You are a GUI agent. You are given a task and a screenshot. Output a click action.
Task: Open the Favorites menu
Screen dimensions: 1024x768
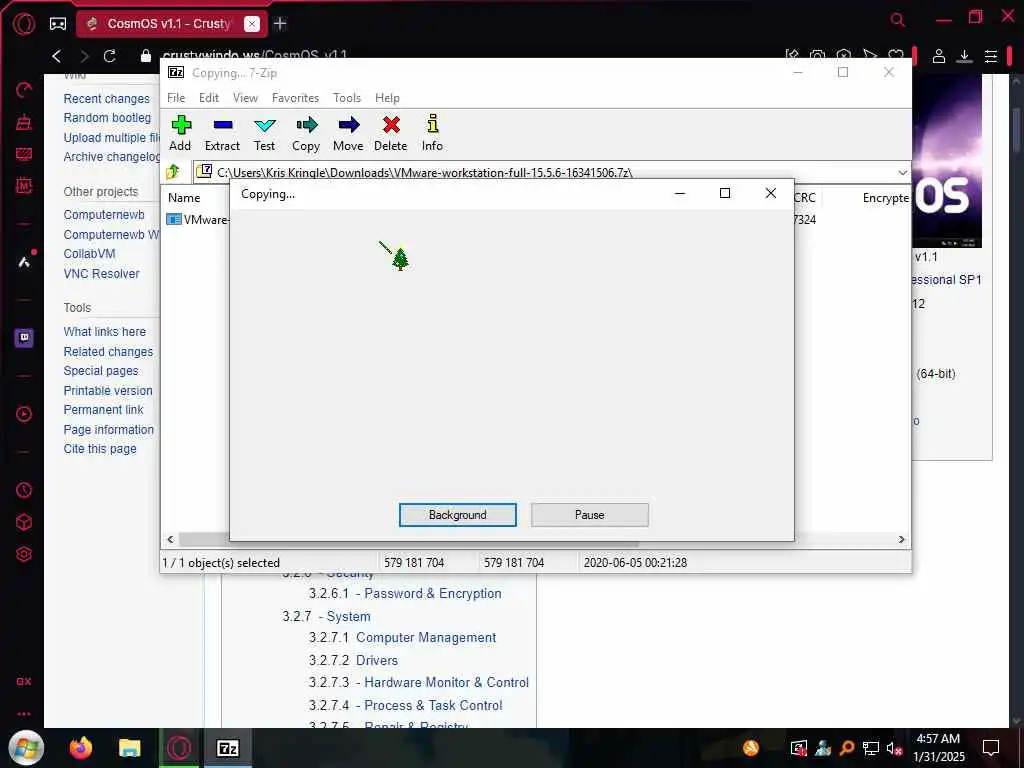tap(295, 98)
